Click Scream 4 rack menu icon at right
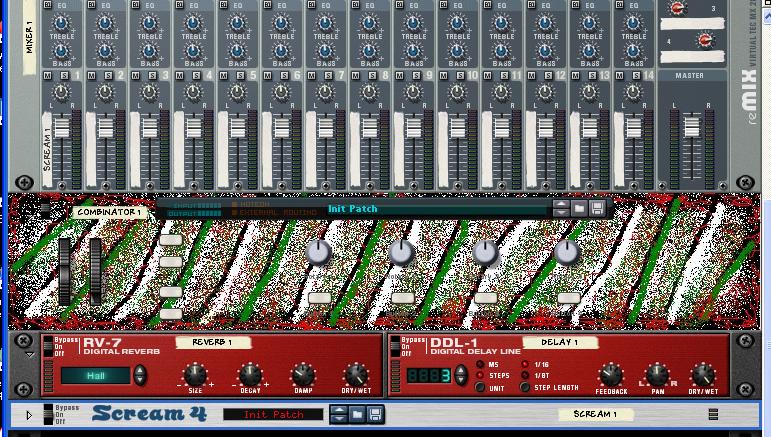 [x=713, y=414]
